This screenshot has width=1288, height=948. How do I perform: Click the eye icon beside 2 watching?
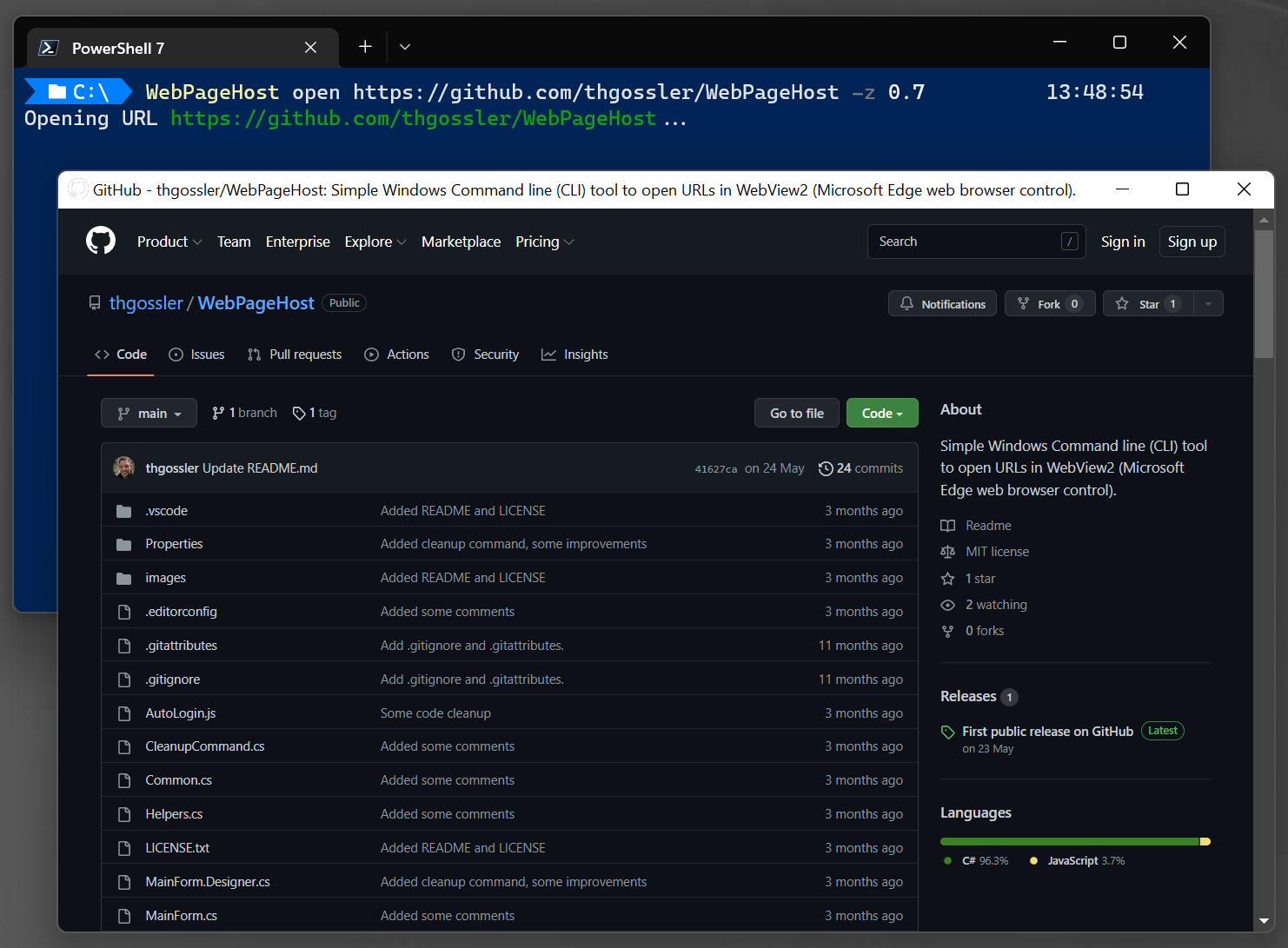pos(948,605)
